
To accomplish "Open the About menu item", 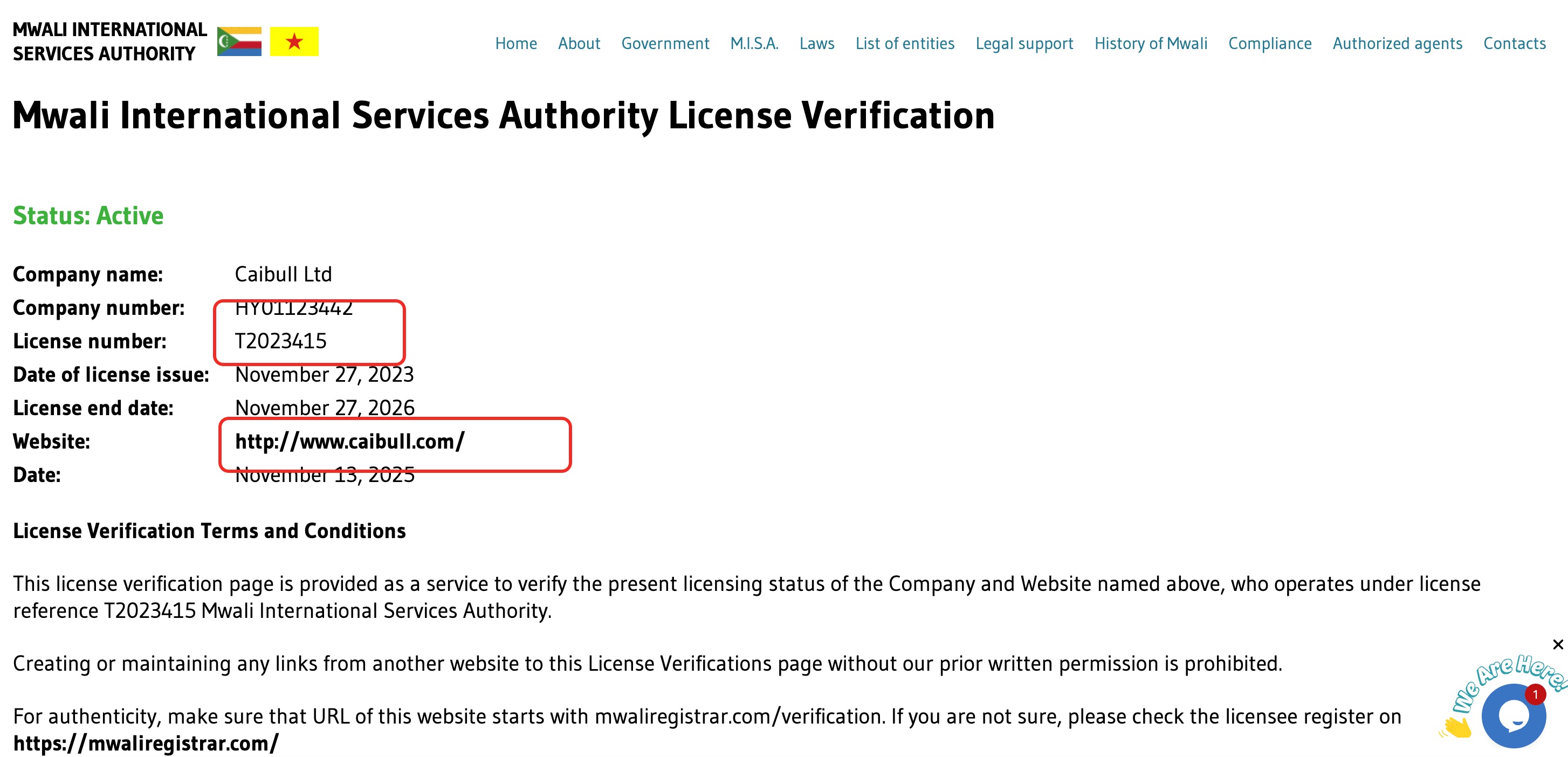I will click(579, 43).
